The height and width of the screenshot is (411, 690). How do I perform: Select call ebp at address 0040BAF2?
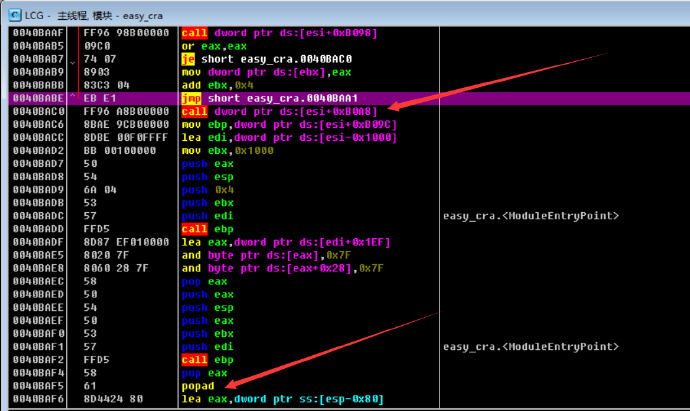click(x=208, y=360)
